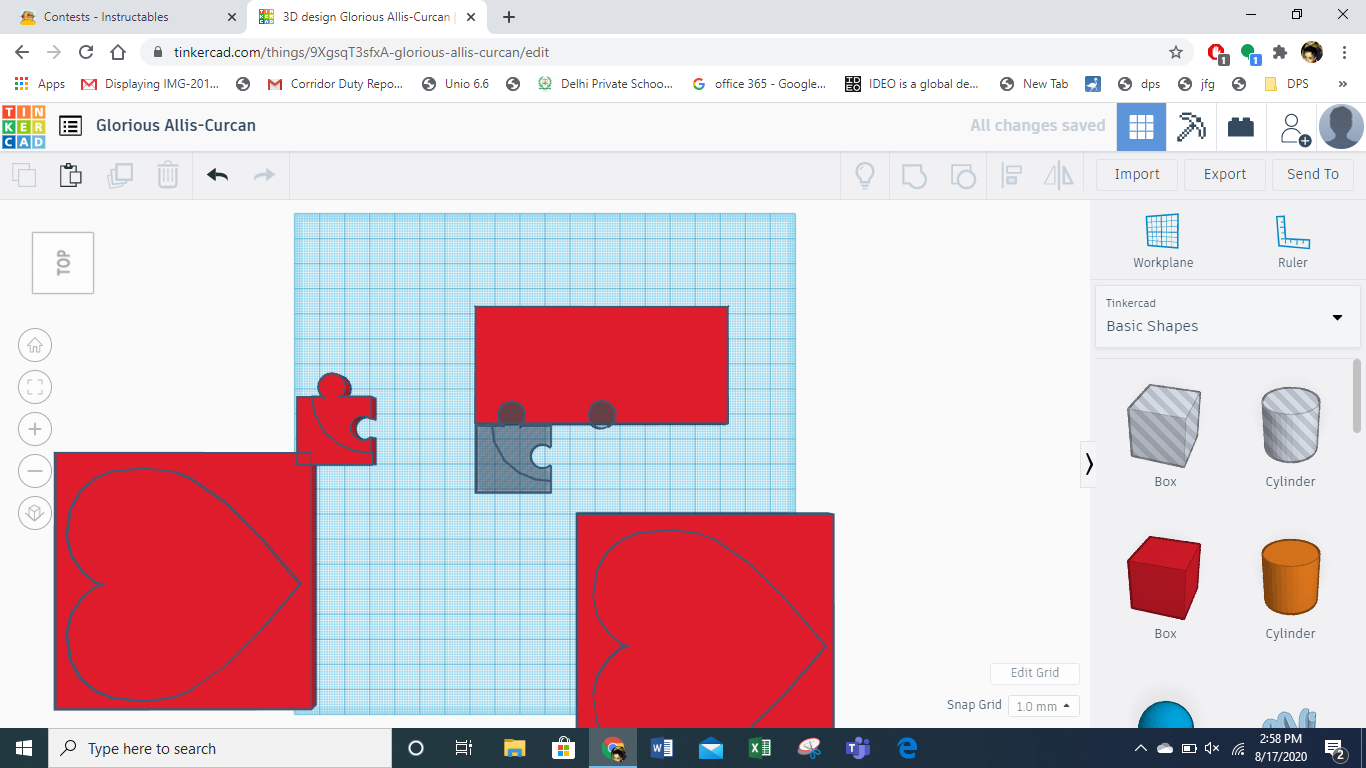Reload the Tinkercad page
This screenshot has width=1366, height=768.
click(x=86, y=52)
